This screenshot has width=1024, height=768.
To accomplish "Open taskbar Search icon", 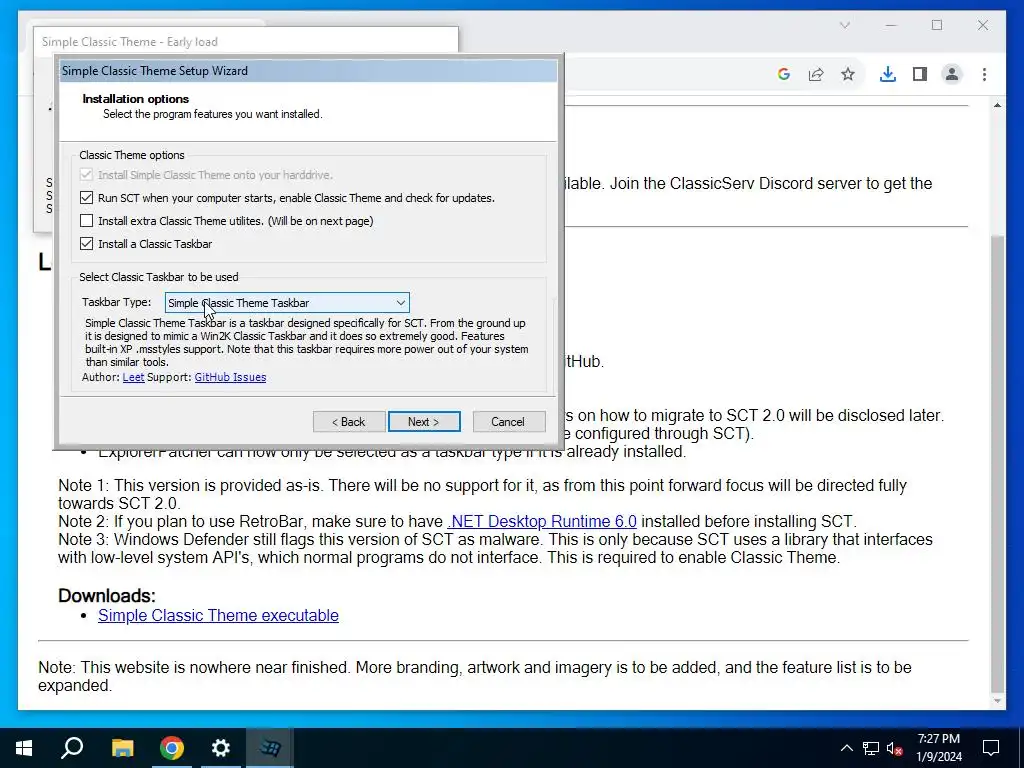I will [x=72, y=748].
